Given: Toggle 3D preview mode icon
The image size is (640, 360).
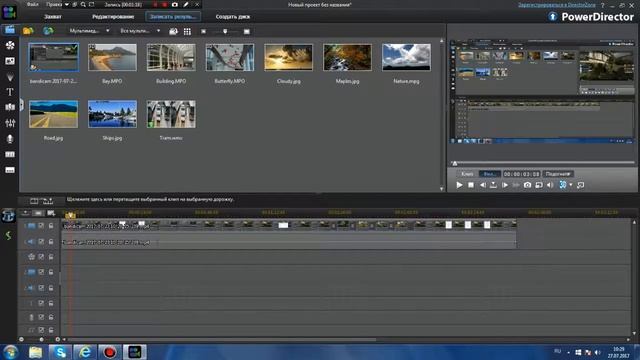Looking at the screenshot, I should [x=562, y=185].
